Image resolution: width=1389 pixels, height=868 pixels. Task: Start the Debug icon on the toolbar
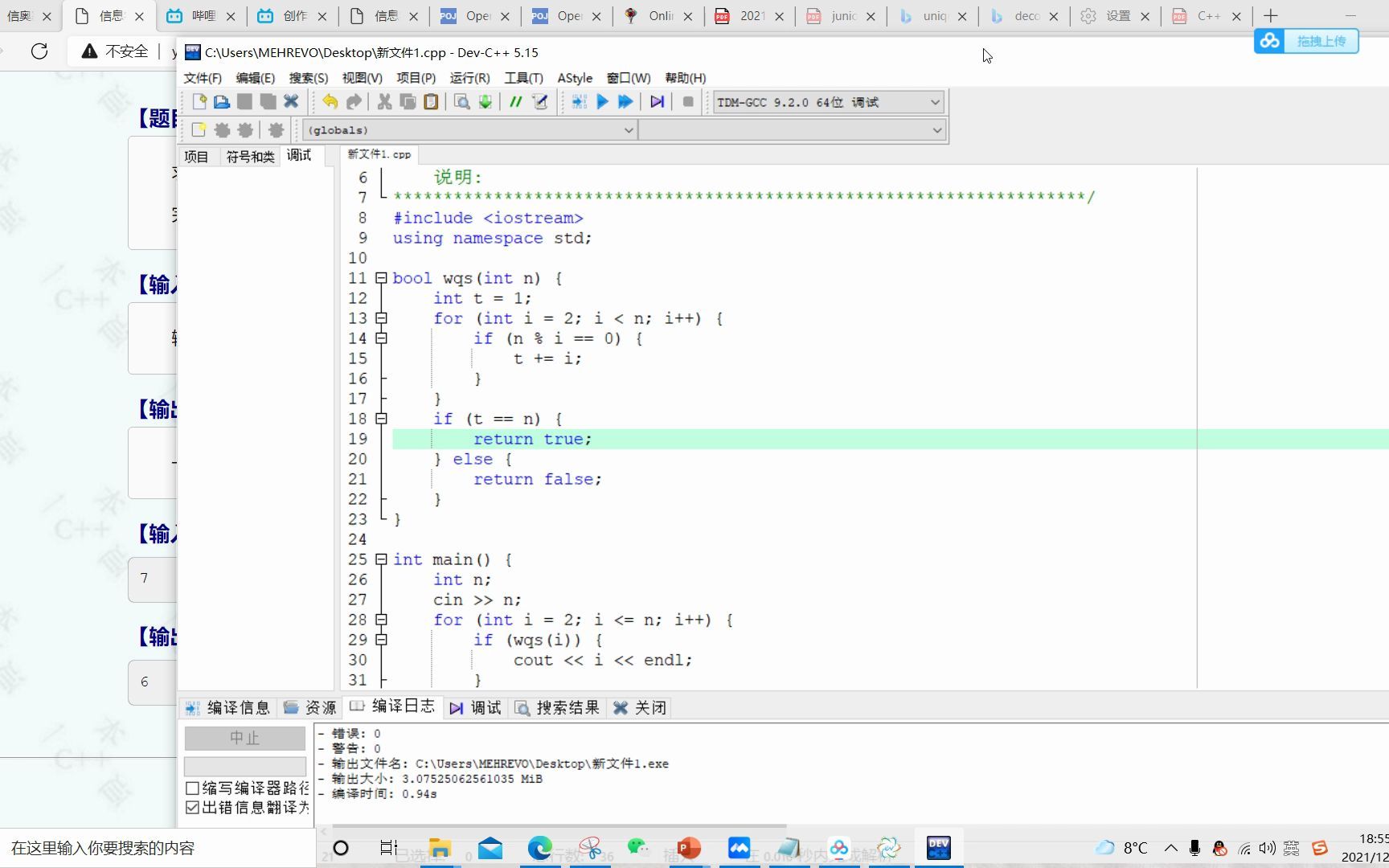click(x=657, y=101)
